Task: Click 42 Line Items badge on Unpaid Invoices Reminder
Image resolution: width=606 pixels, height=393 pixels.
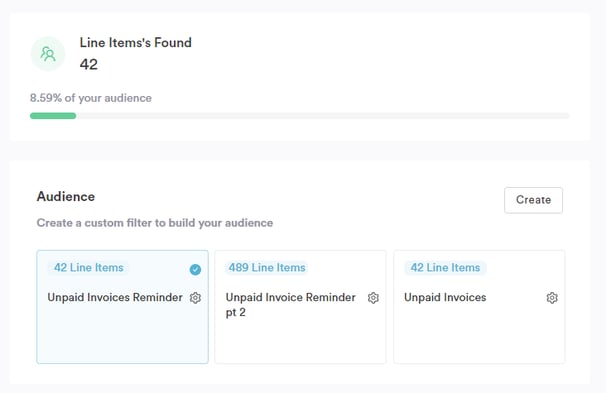Action: coord(89,267)
